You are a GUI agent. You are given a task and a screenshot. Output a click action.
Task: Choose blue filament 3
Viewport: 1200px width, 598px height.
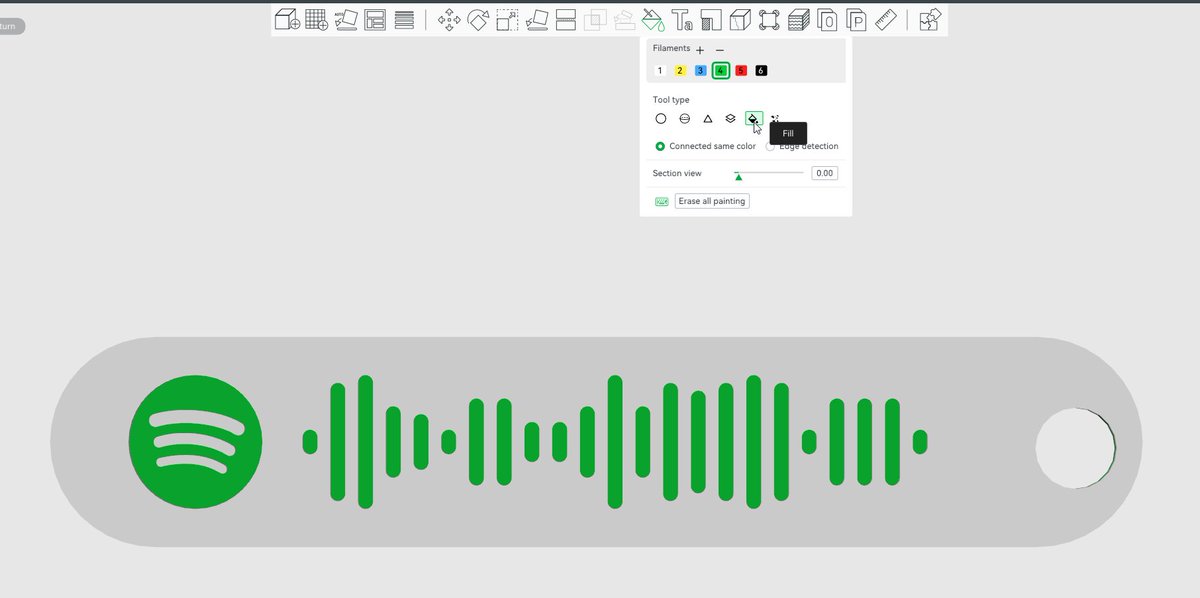700,70
